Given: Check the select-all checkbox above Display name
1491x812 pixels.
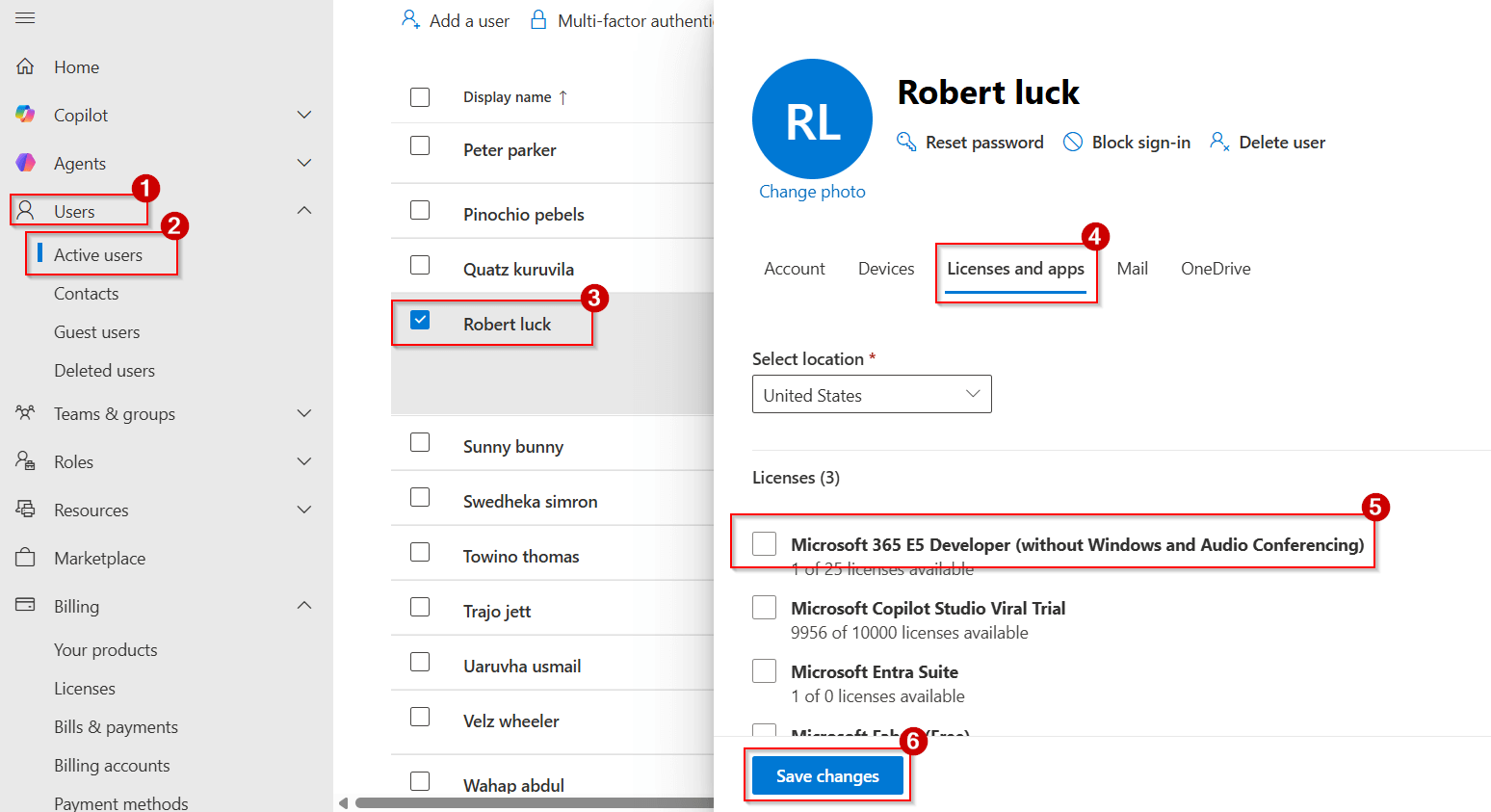Looking at the screenshot, I should point(420,96).
